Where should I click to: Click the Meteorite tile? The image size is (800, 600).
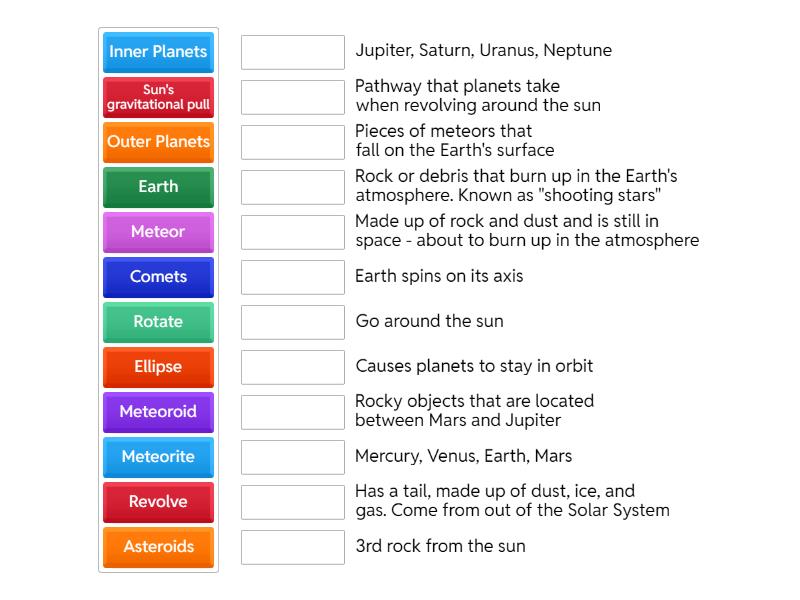click(x=158, y=457)
